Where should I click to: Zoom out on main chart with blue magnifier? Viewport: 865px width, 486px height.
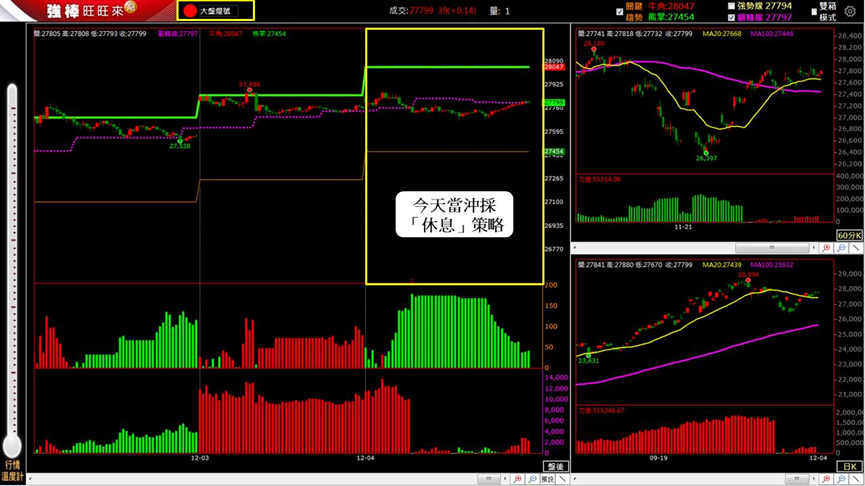pyautogui.click(x=532, y=479)
